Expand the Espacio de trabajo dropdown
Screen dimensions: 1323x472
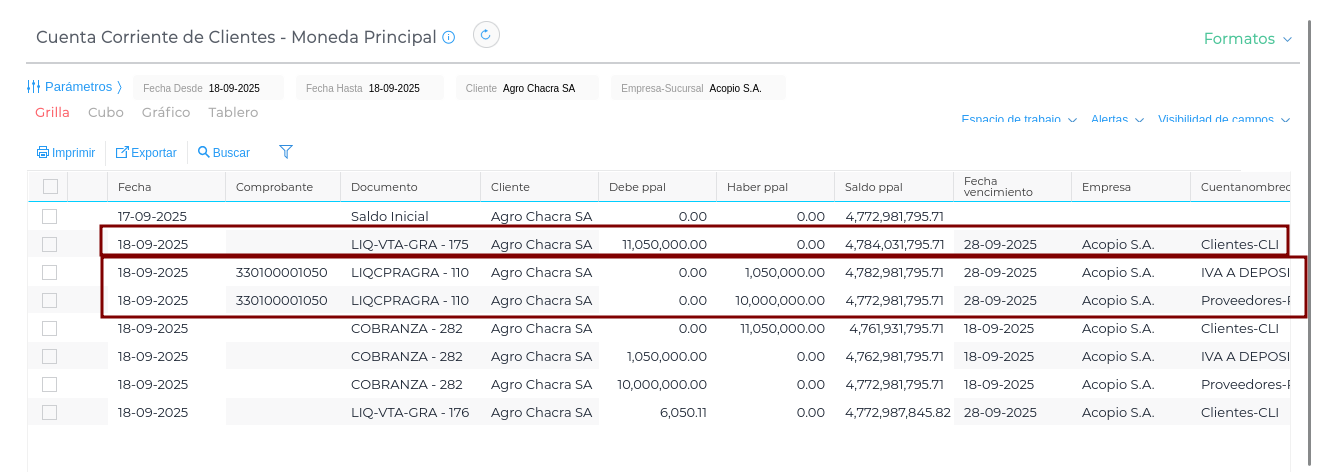(1018, 120)
